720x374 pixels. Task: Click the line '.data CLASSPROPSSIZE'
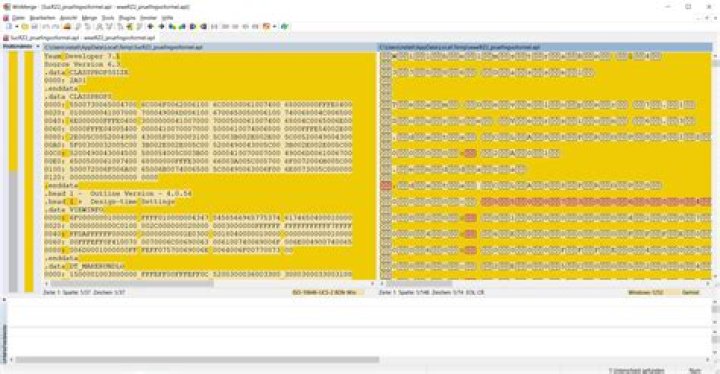point(86,73)
